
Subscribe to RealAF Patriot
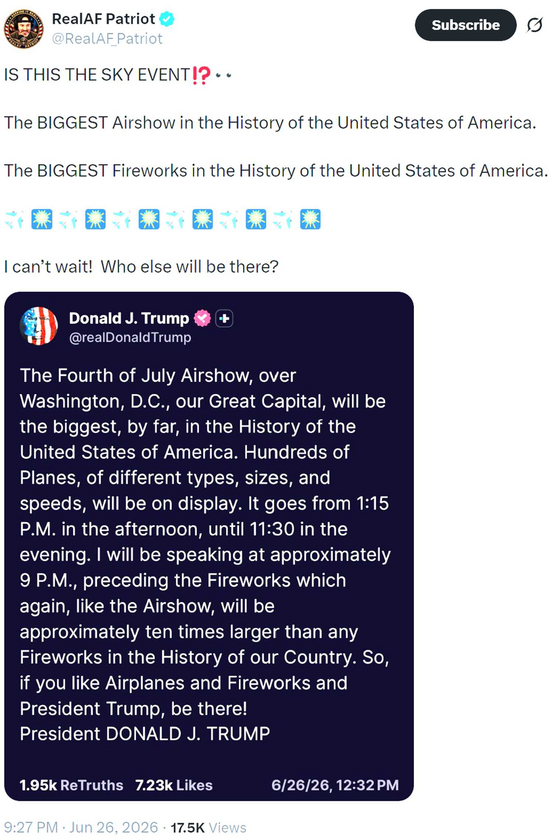point(466,25)
